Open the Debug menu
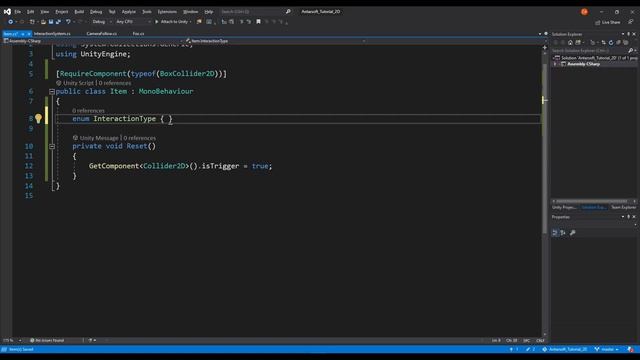 point(96,12)
